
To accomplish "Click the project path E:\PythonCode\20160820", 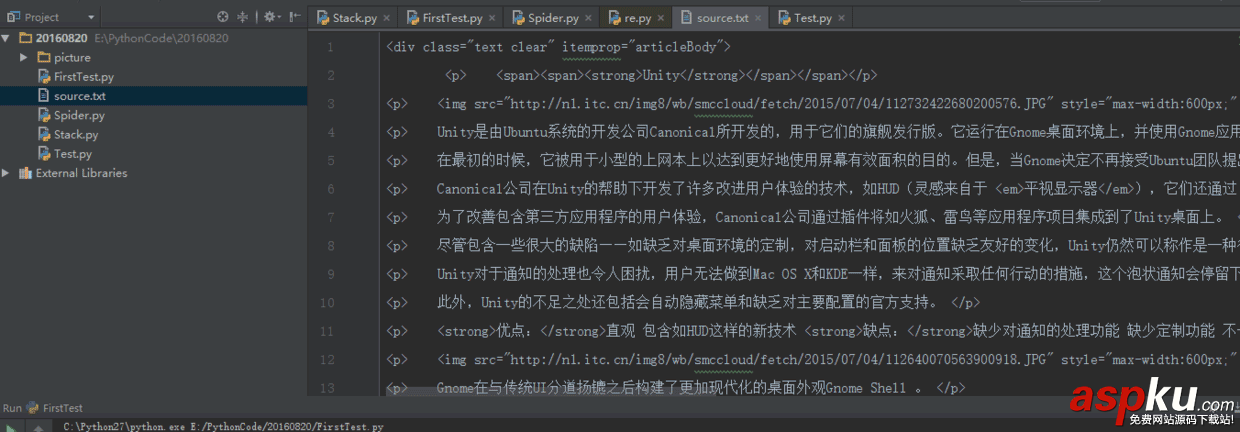I will 160,38.
